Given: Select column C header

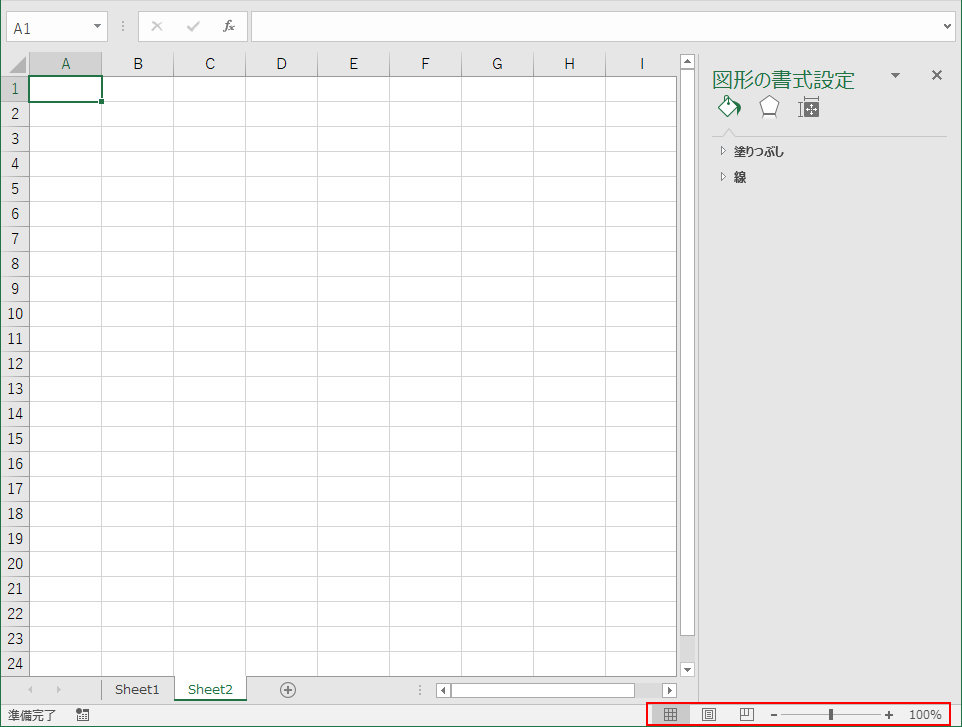Looking at the screenshot, I should click(210, 64).
